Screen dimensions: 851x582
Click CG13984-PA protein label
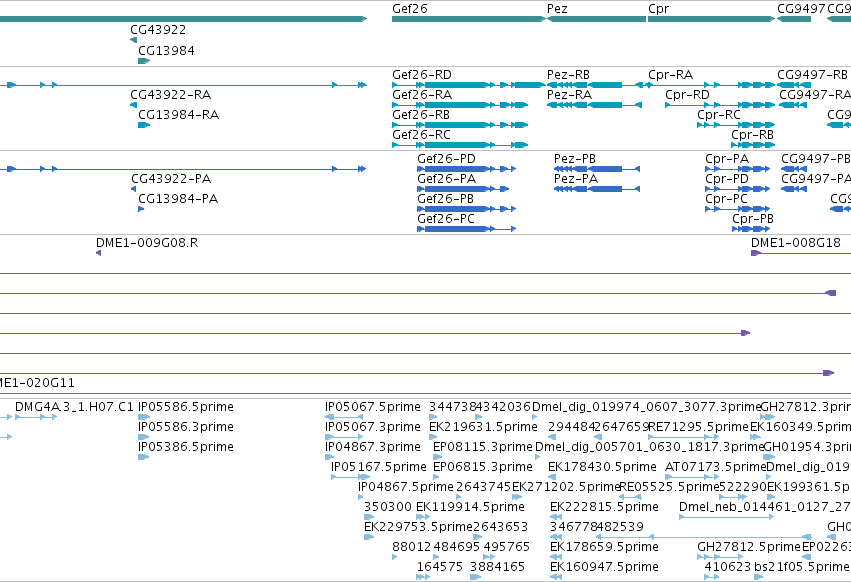coord(178,199)
